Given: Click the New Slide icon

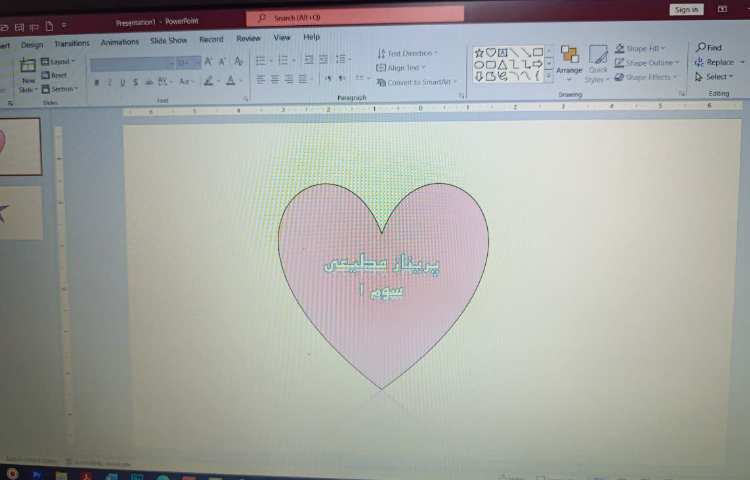Looking at the screenshot, I should [28, 68].
